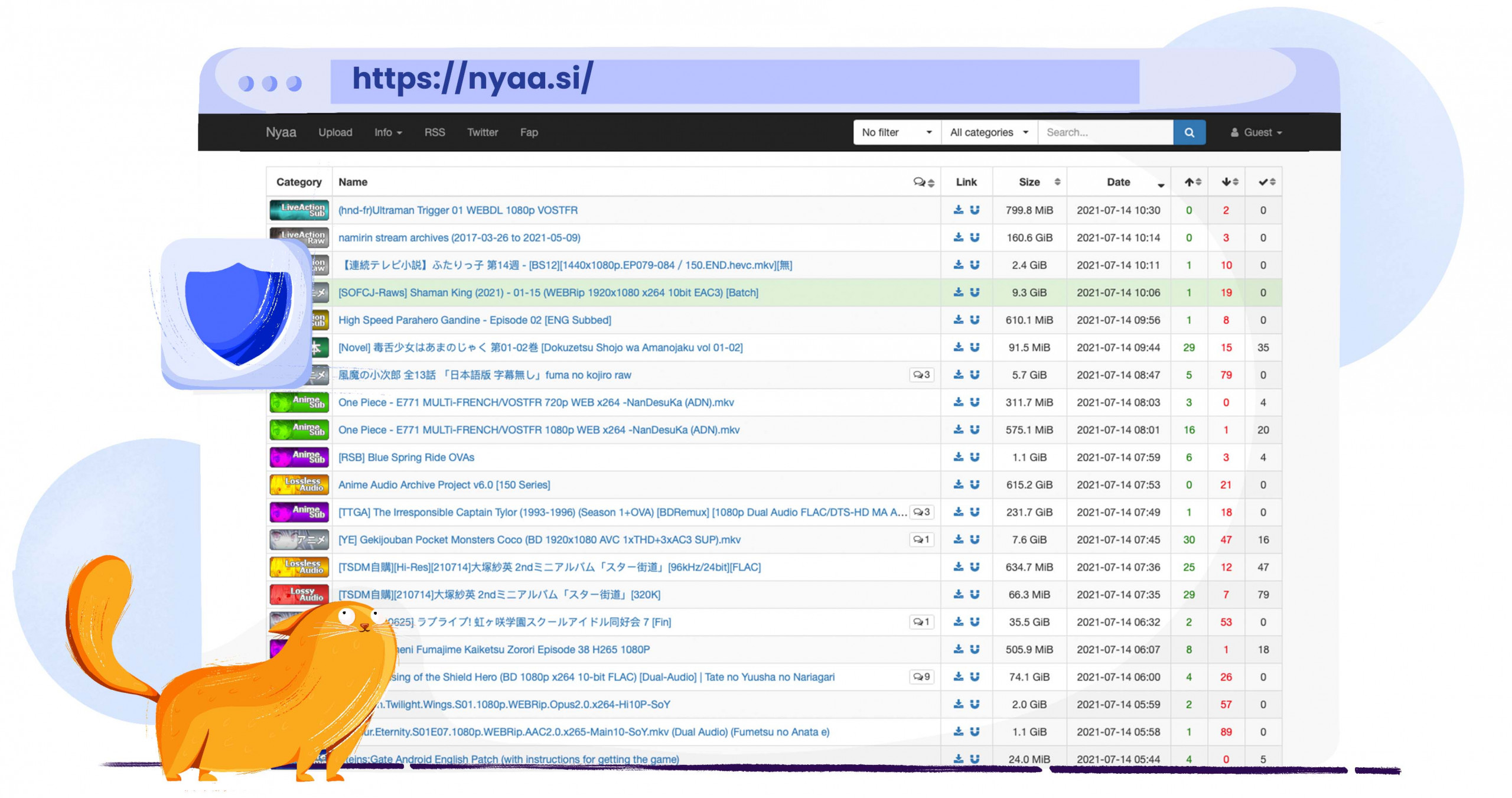Open Ultraman Trigger 01 WEBDL torrent page
The width and height of the screenshot is (1512, 798).
coord(458,210)
